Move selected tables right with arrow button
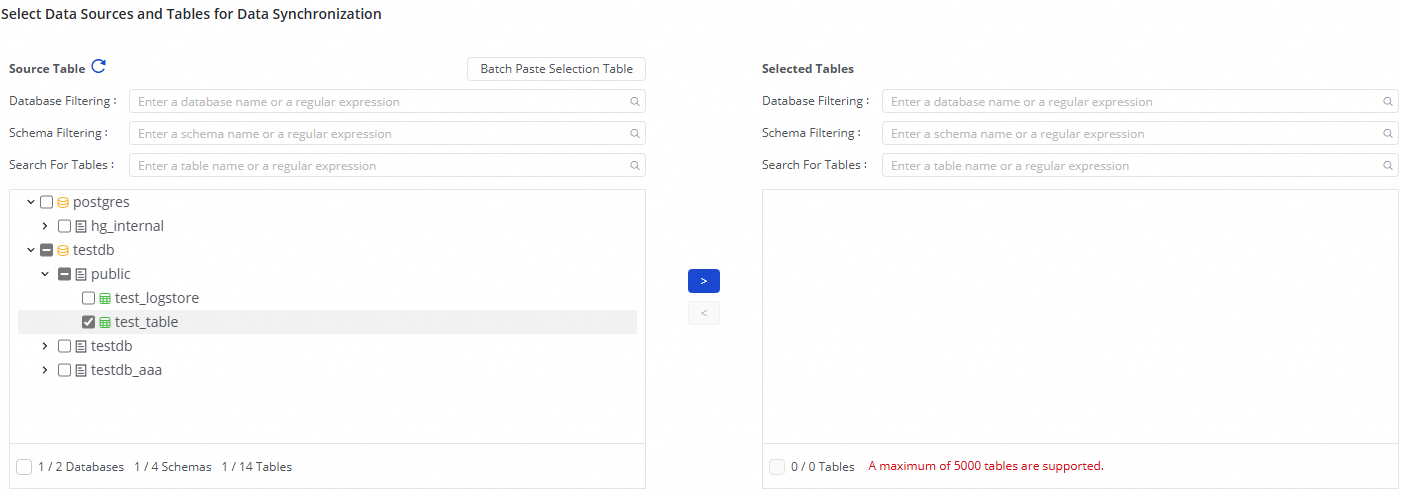The image size is (1403, 497). tap(703, 281)
